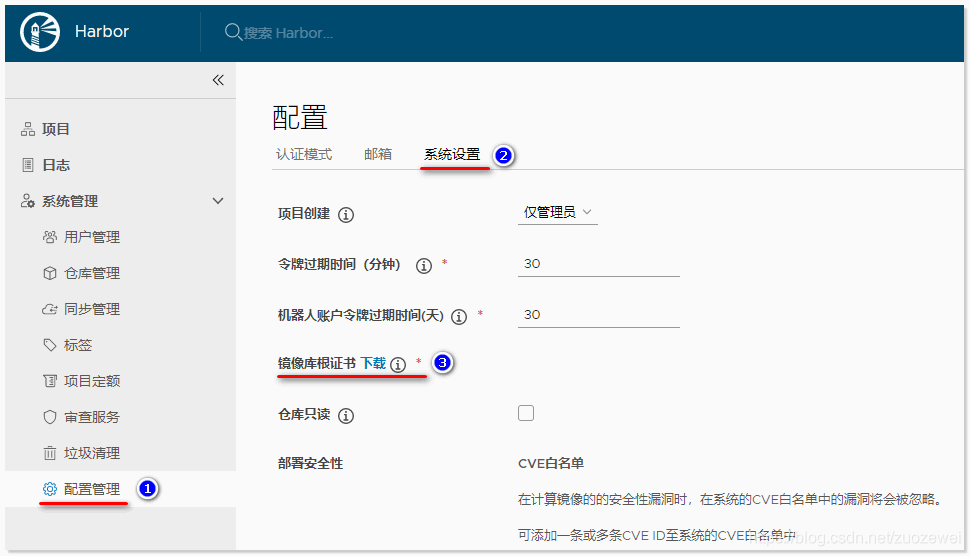Click the 项目 projects icon
970x556 pixels.
pyautogui.click(x=28, y=129)
